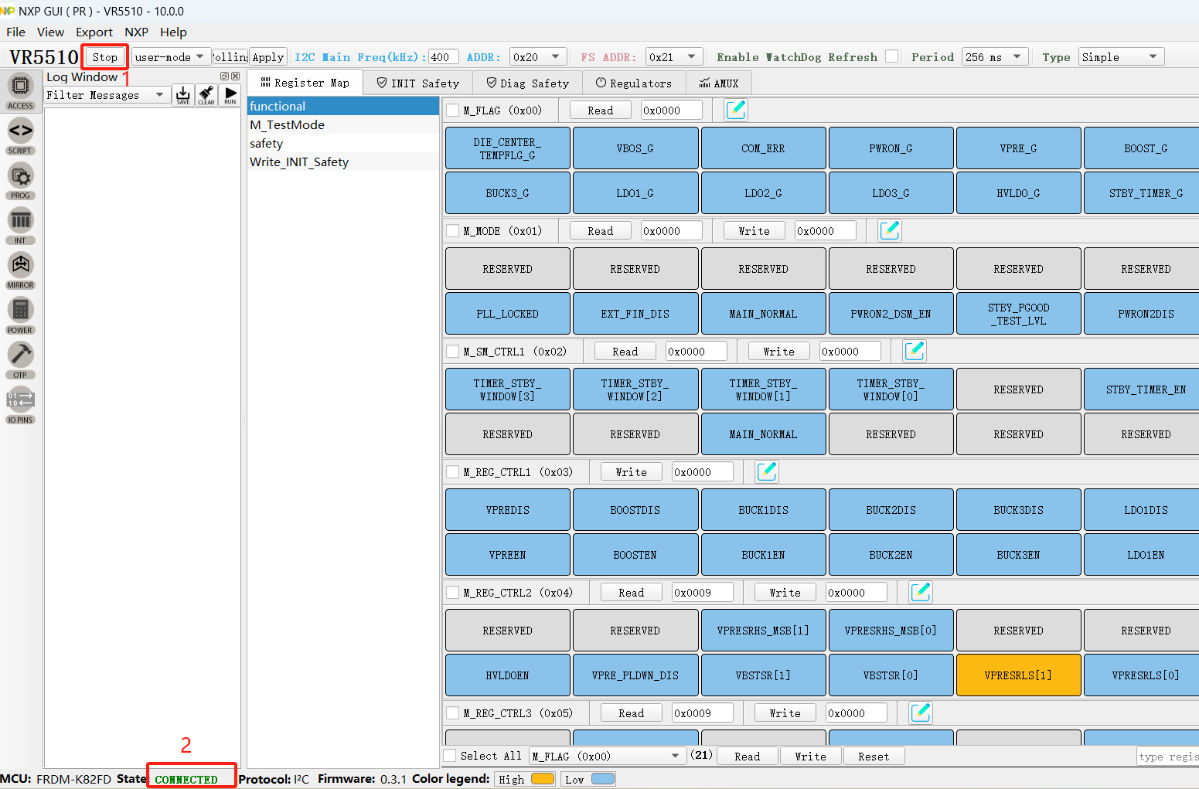
Task: Open the MIRROR tool in sidebar
Action: click(x=20, y=267)
